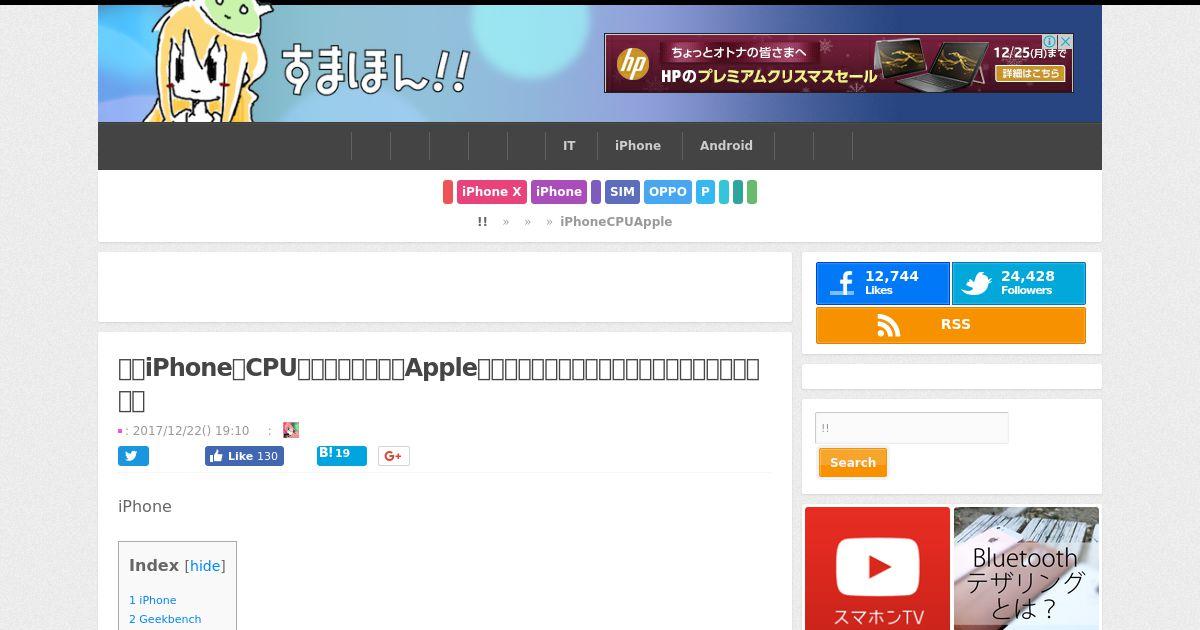1200x630 pixels.
Task: Click the 2017/12/22 19:10 post date
Action: [x=191, y=431]
